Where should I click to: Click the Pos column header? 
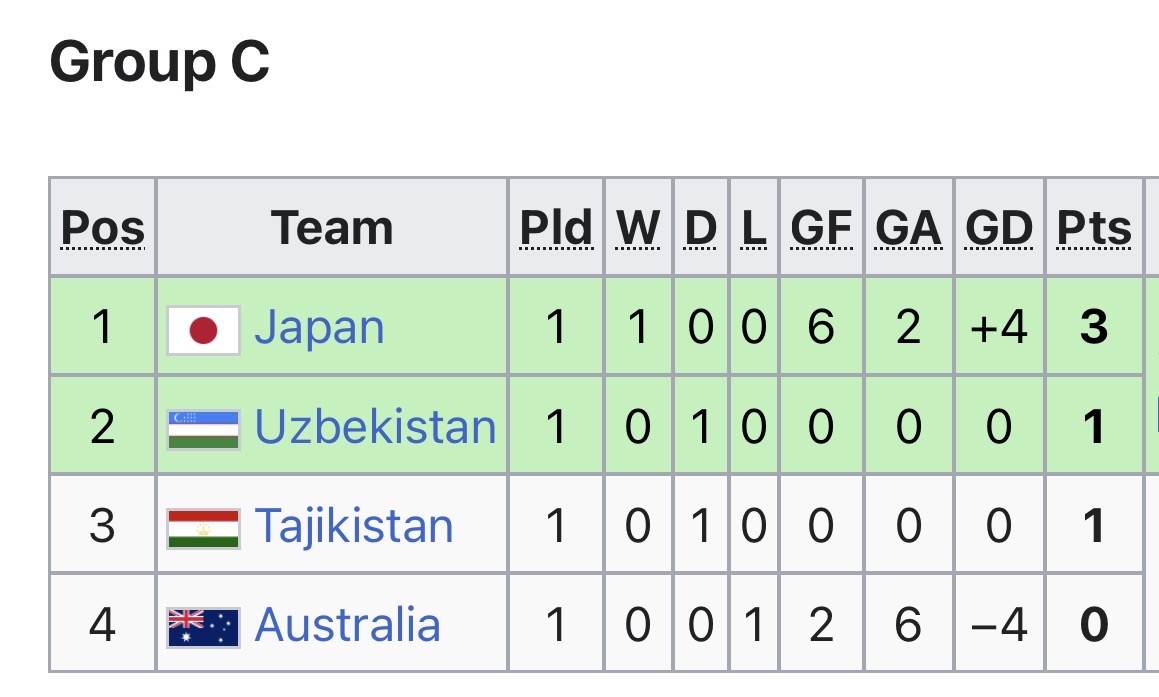(x=103, y=229)
